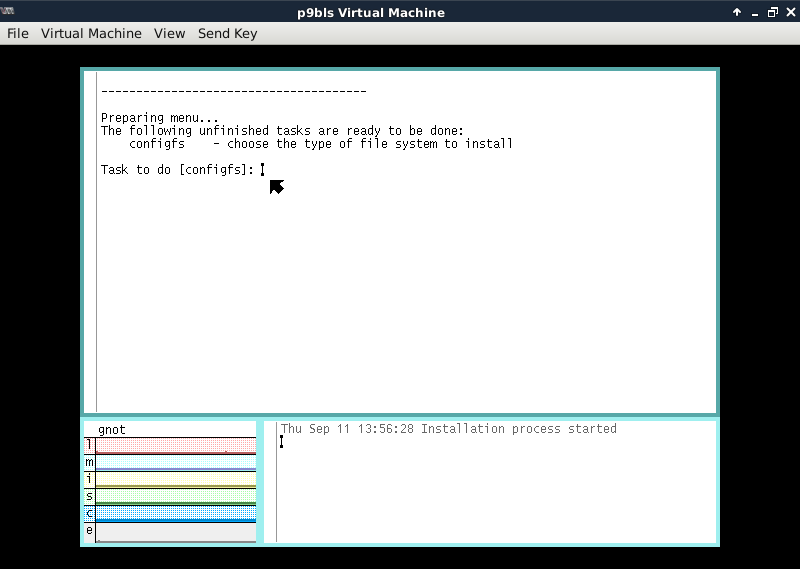800x569 pixels.
Task: Minimize the p9bls Virtual Machine window
Action: pyautogui.click(x=755, y=12)
